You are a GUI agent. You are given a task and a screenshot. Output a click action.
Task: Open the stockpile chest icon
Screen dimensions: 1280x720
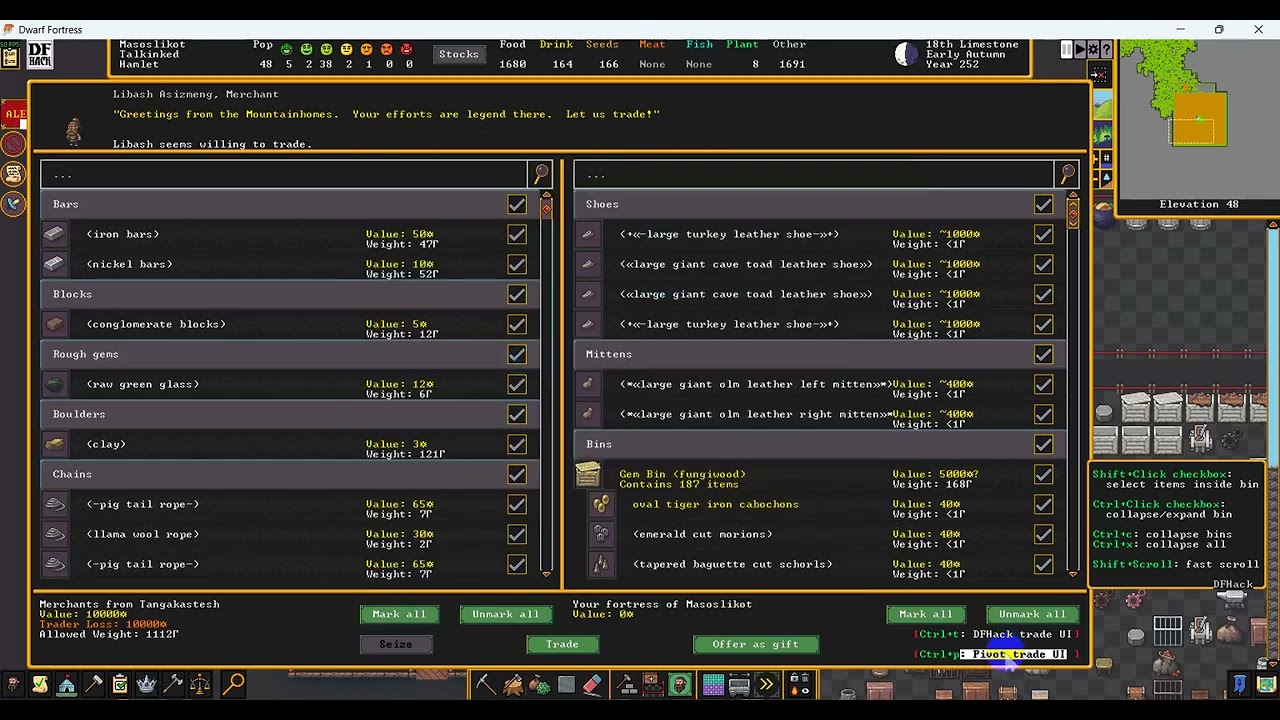(653, 685)
